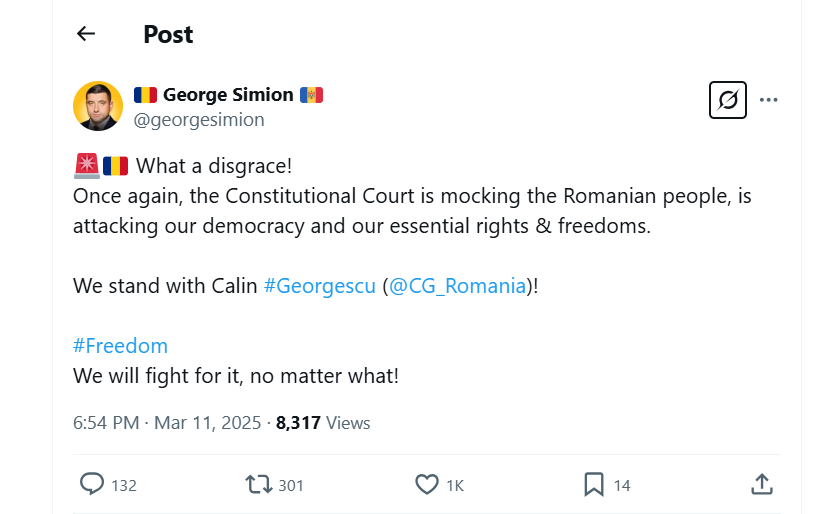
Task: Open the #Freedom hashtag
Action: (x=120, y=346)
